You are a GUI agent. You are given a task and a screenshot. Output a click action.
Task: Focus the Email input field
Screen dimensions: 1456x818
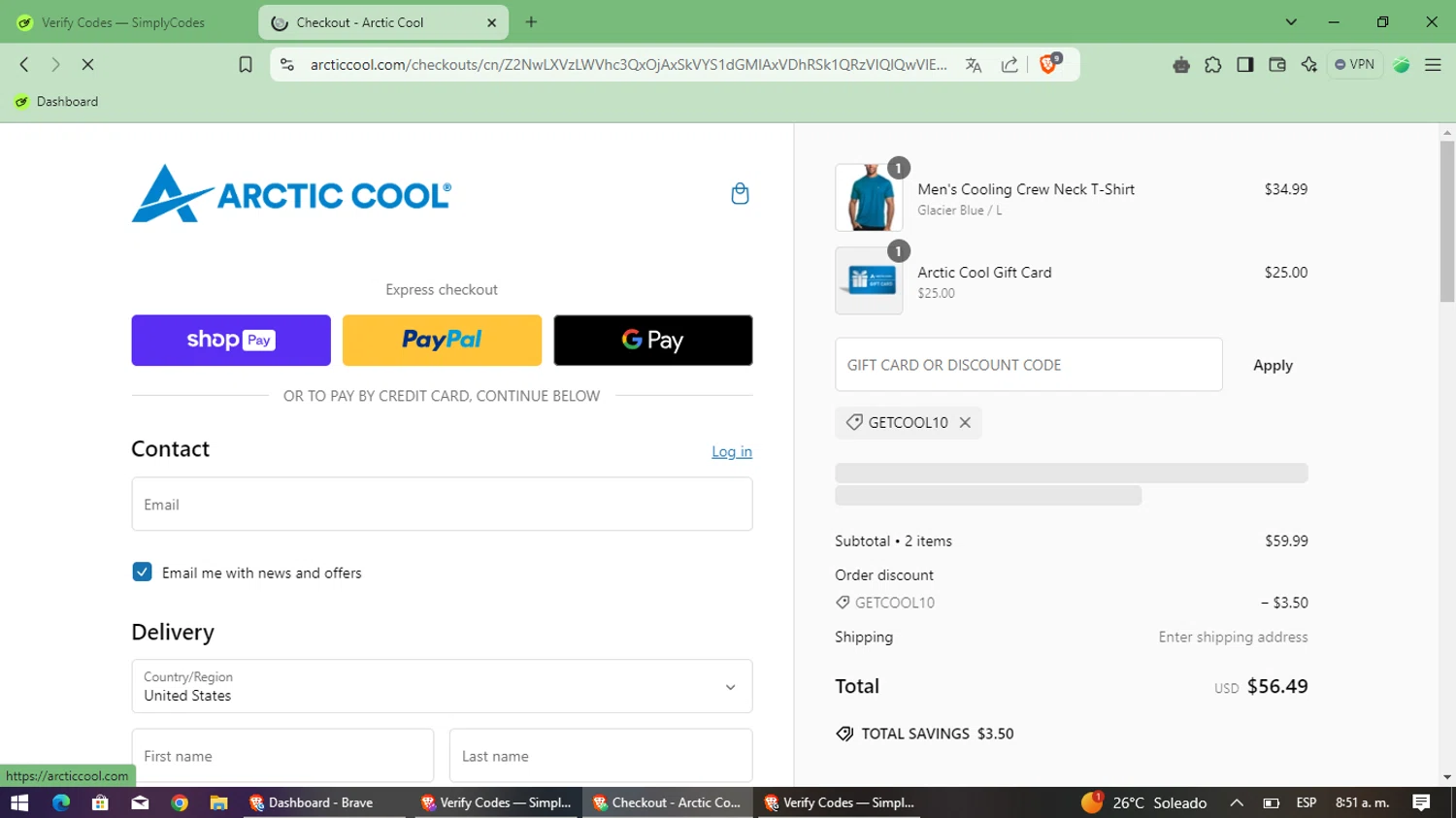(442, 504)
